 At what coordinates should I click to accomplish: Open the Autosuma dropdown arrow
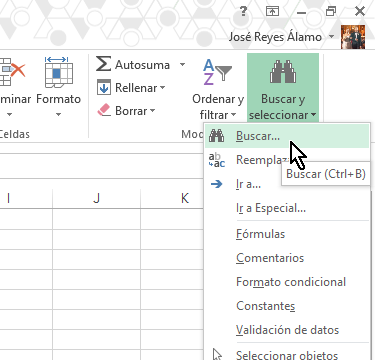tap(182, 64)
